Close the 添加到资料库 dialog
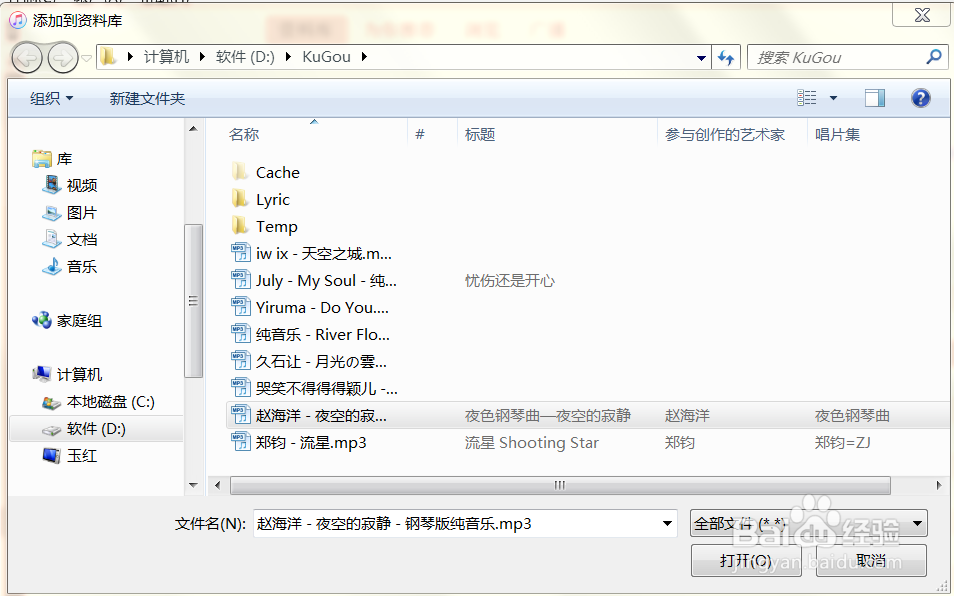This screenshot has width=954, height=596. click(922, 15)
